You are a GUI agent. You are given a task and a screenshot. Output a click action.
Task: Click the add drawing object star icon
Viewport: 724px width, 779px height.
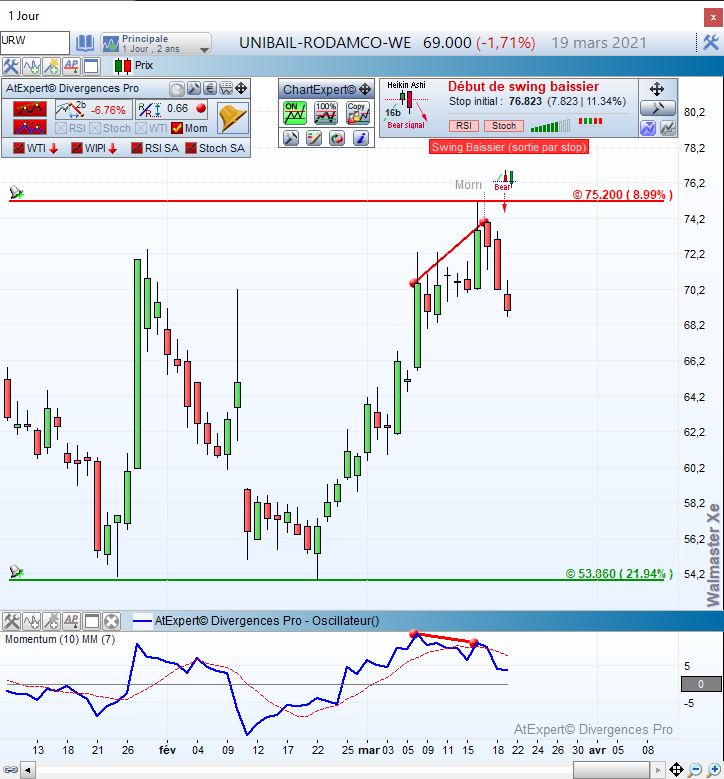pos(51,66)
